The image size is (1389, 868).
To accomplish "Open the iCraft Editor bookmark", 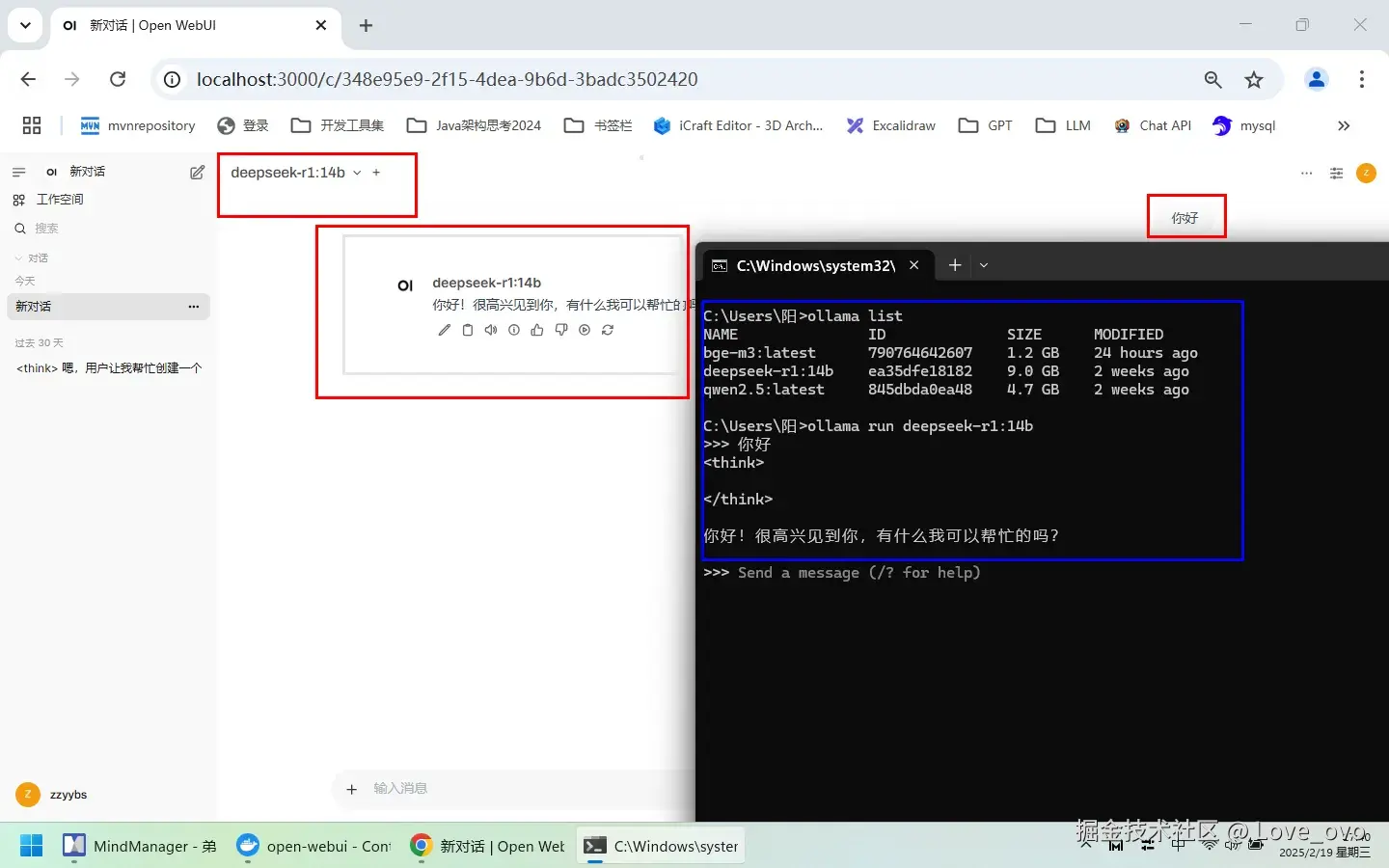I will click(x=738, y=125).
